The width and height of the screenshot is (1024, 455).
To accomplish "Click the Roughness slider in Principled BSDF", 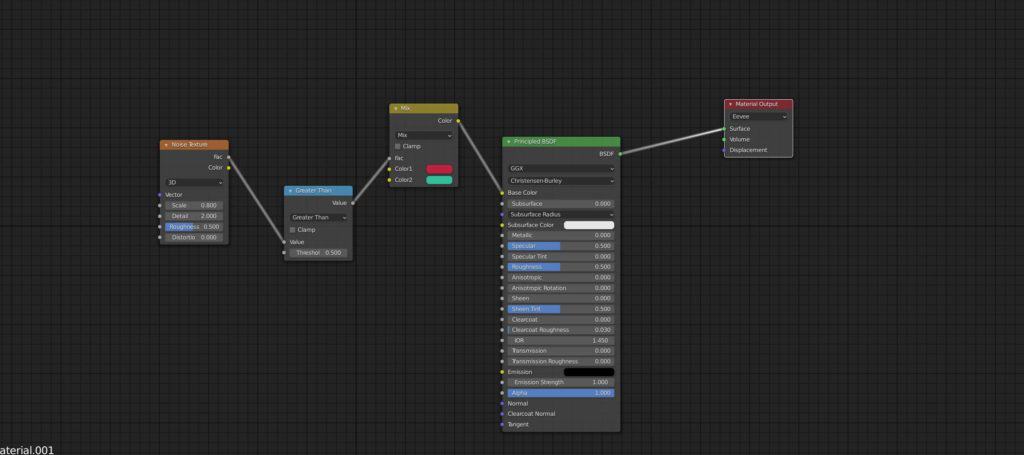I will coord(561,267).
